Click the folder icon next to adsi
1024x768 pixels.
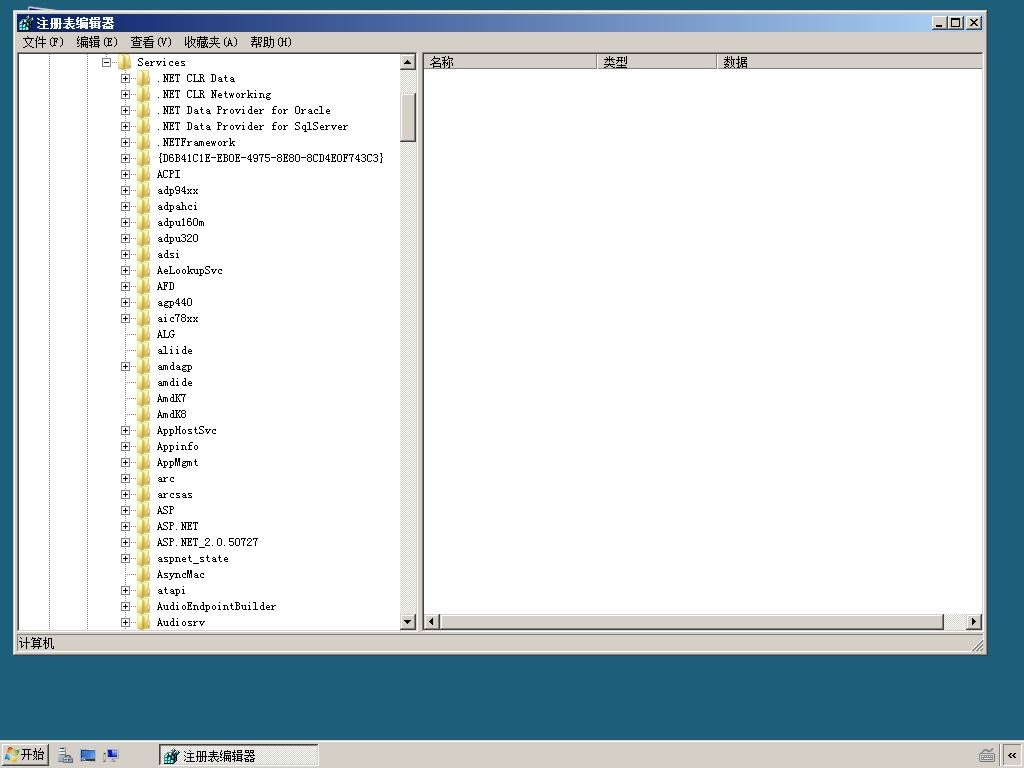144,255
